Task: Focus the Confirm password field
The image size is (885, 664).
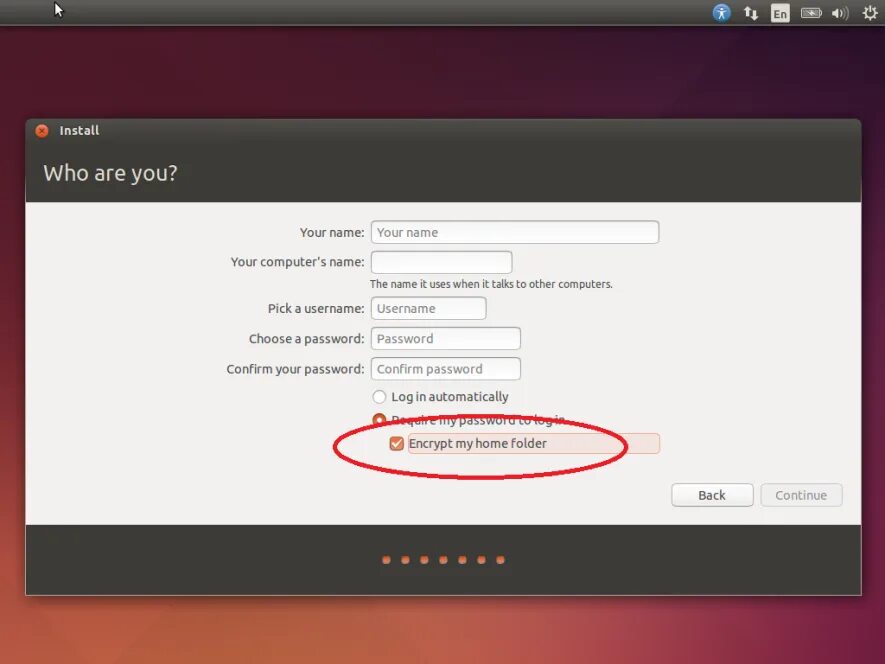Action: point(445,369)
